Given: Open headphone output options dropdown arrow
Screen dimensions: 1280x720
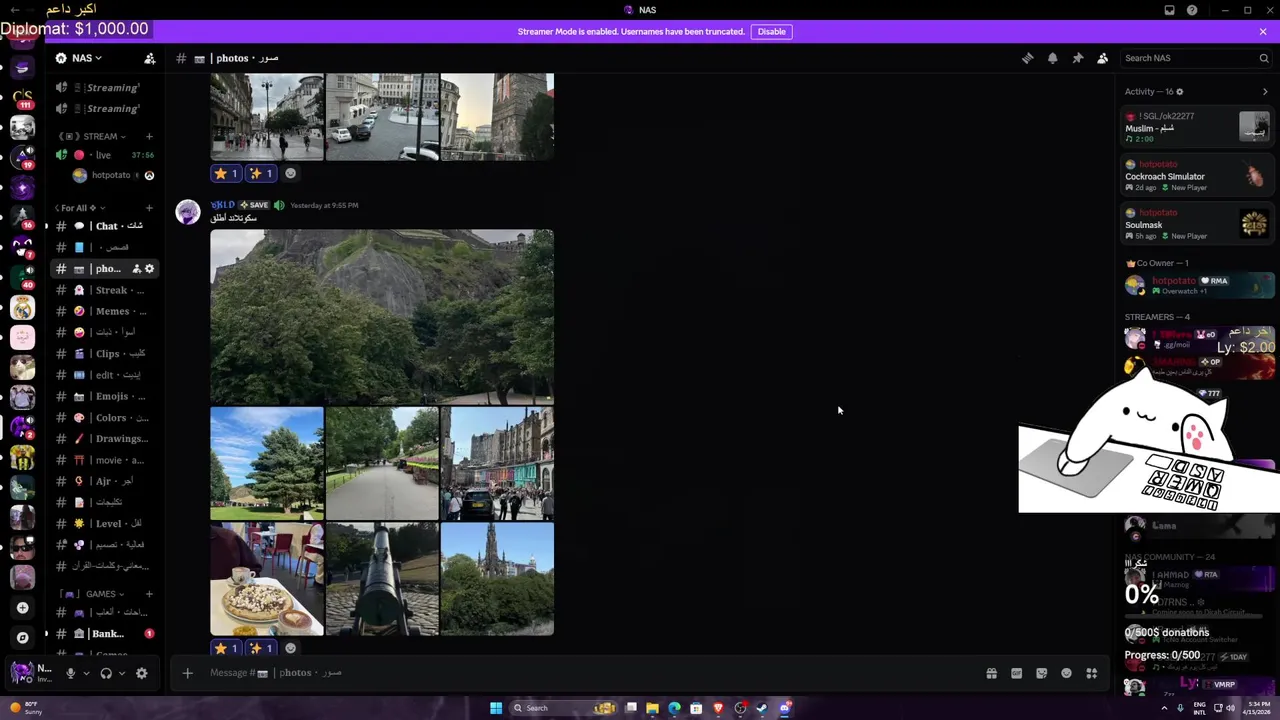Looking at the screenshot, I should click(122, 673).
